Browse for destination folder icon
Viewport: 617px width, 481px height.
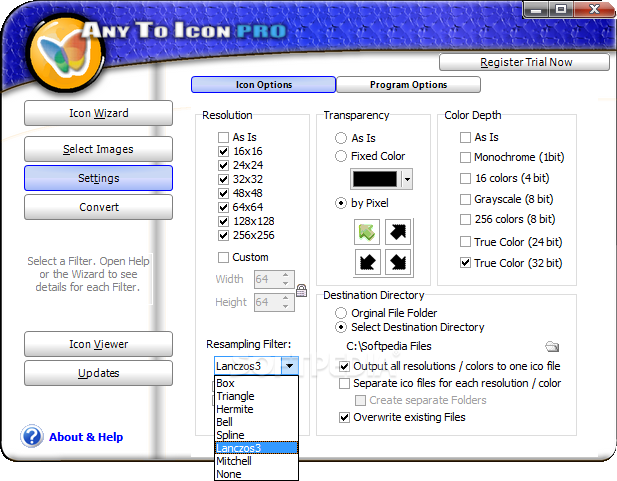(x=552, y=346)
